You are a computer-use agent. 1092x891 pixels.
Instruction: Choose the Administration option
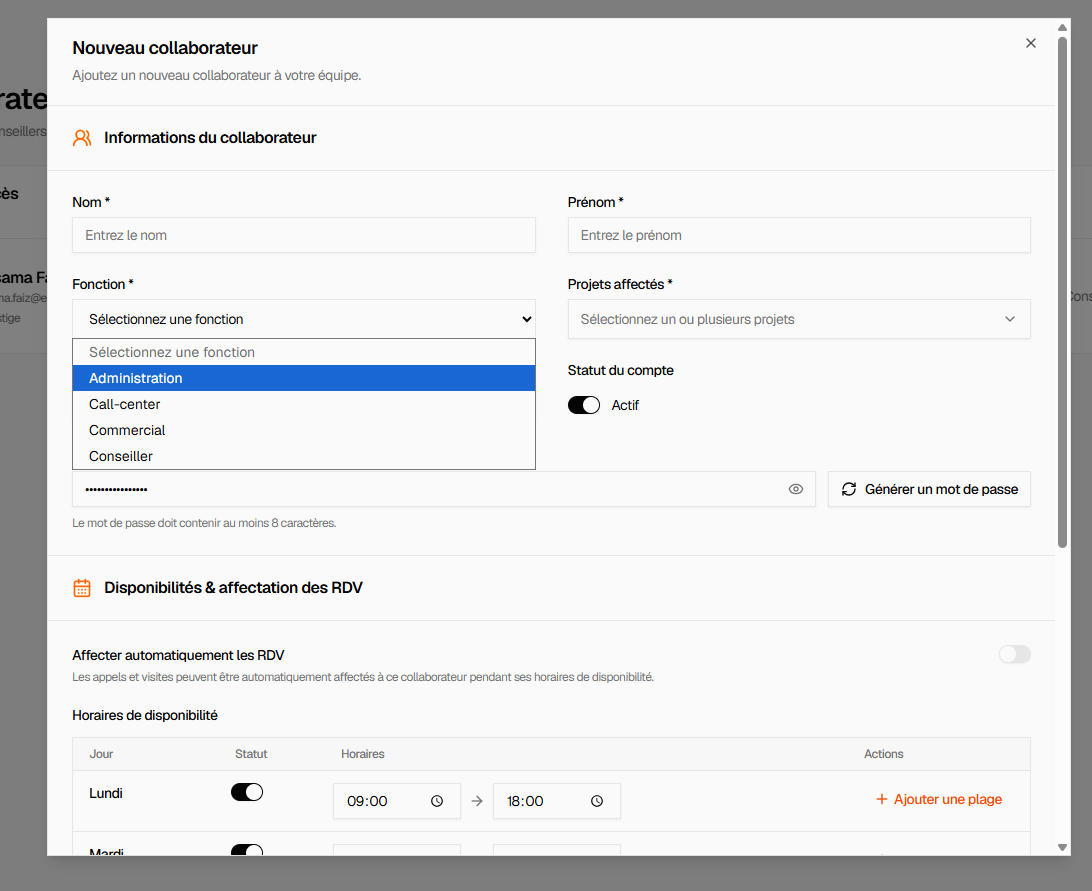point(304,378)
